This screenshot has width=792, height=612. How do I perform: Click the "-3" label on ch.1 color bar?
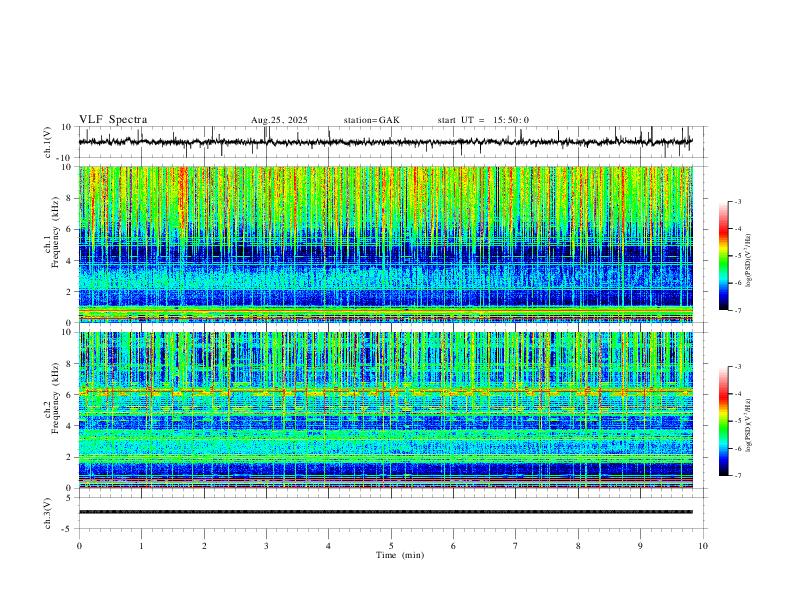(737, 201)
